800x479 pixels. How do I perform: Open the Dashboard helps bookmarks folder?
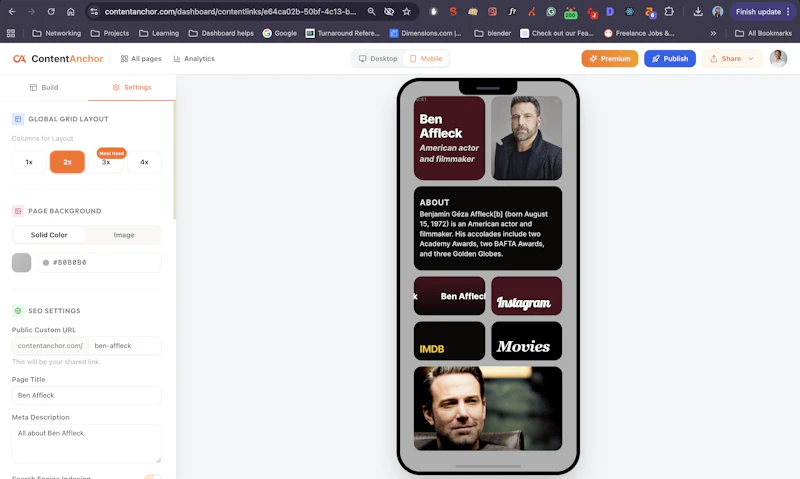coord(221,33)
